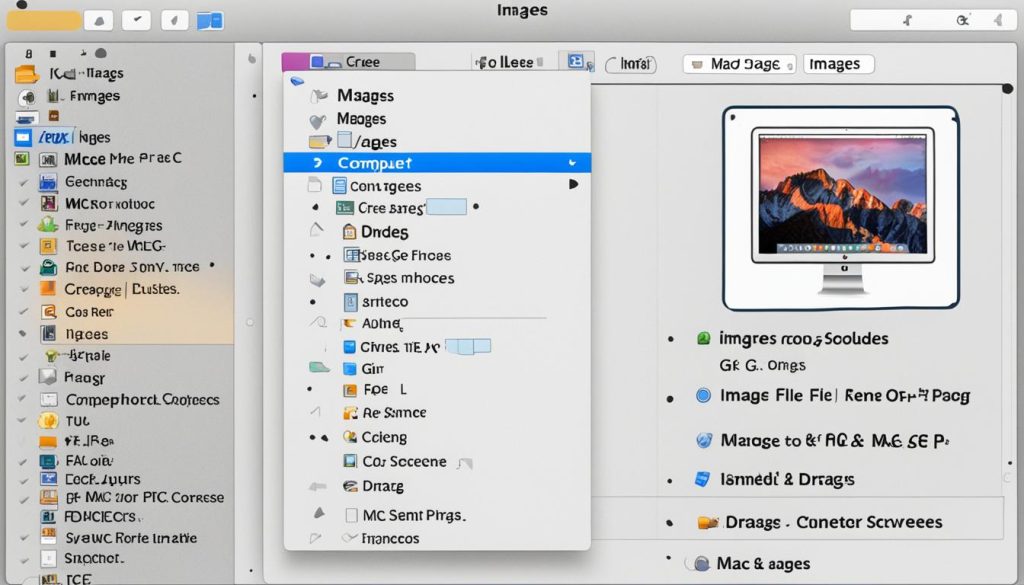Click the green icon beside imgres roog Soolides
The width and height of the screenshot is (1024, 585).
(703, 338)
